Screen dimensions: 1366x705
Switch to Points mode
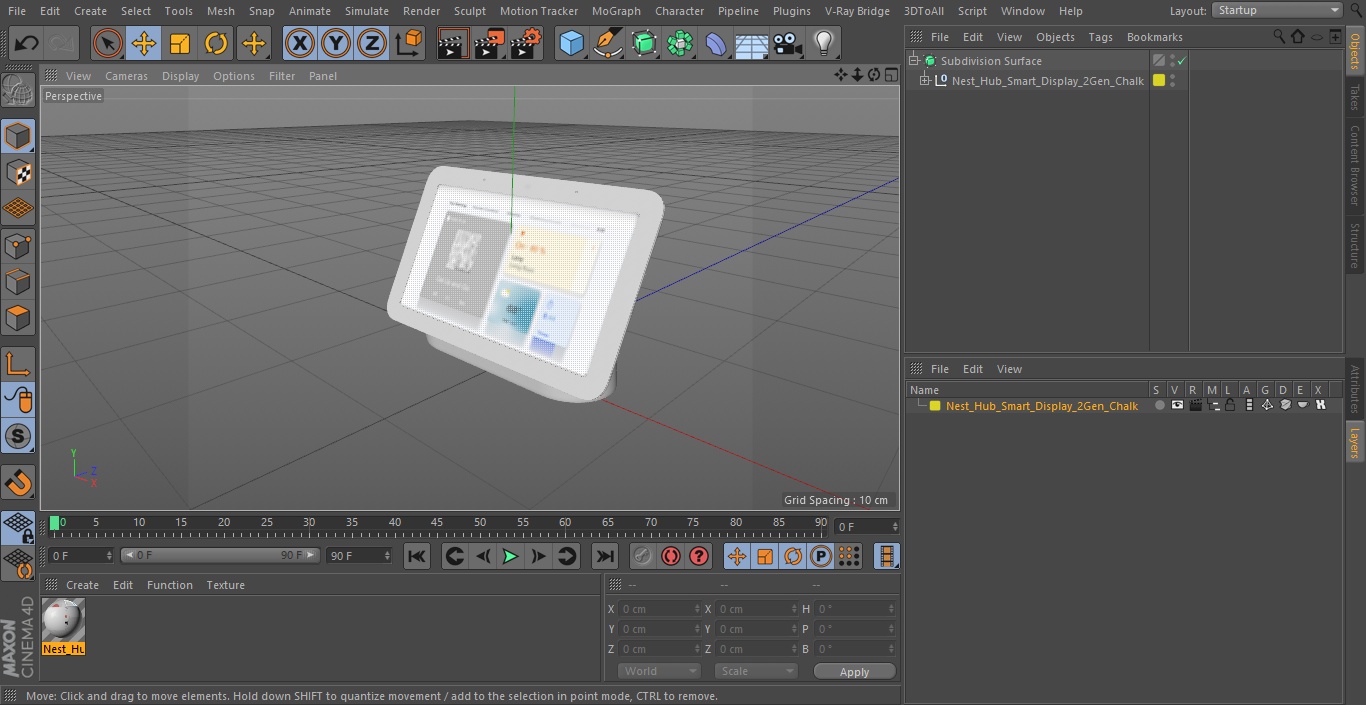(x=18, y=246)
